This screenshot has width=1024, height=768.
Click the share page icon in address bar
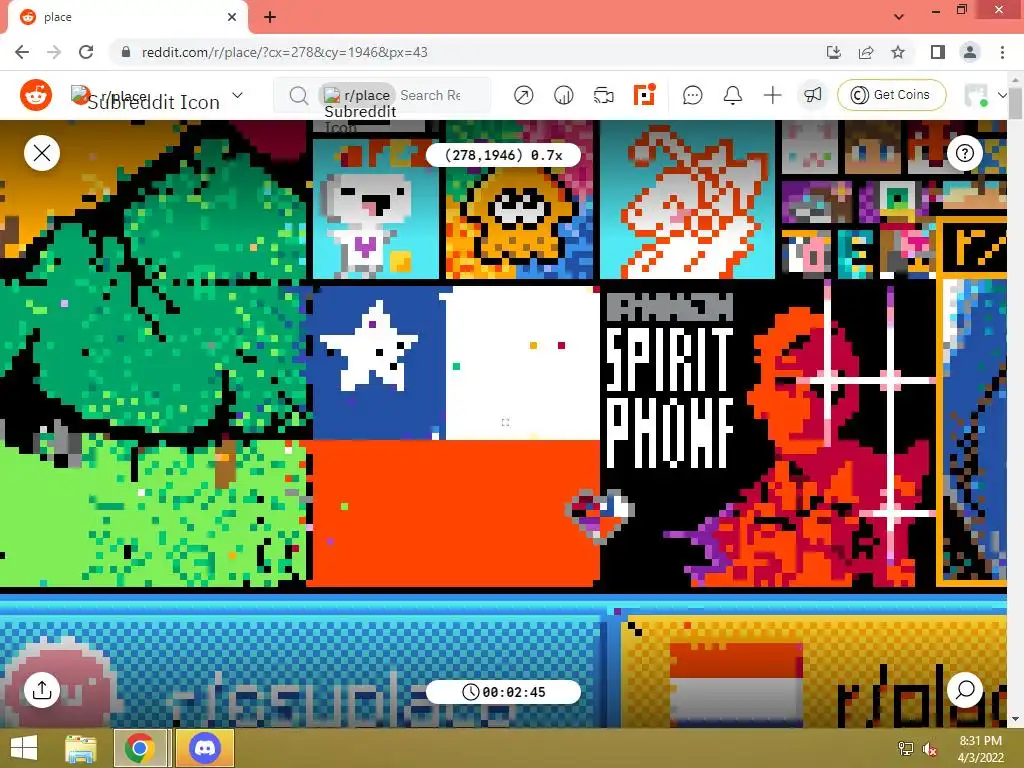[866, 52]
